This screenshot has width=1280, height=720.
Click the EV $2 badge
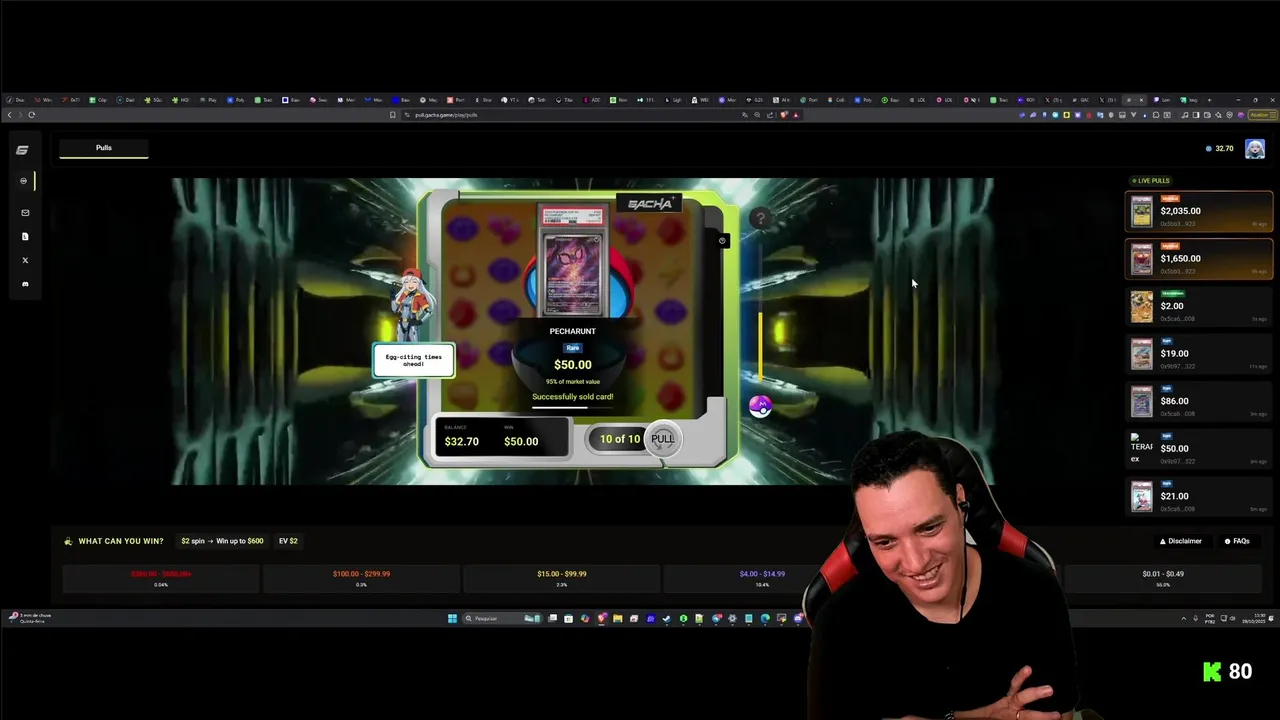click(x=288, y=541)
